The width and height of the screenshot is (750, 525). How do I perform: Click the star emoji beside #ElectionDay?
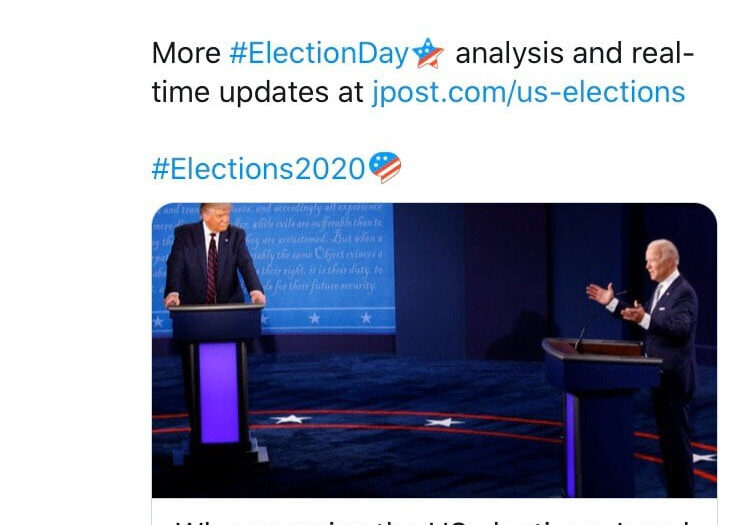tap(428, 53)
